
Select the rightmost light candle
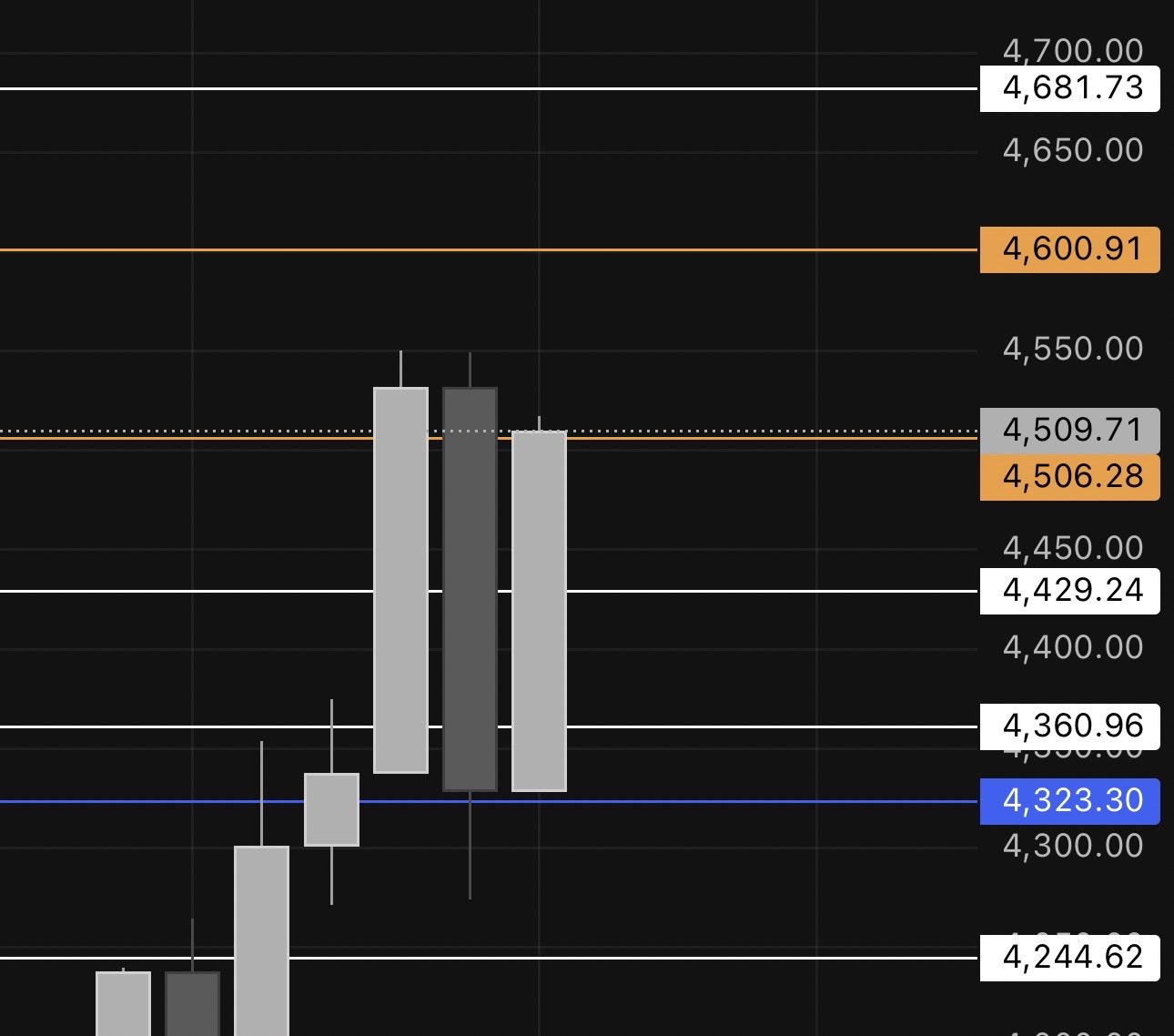[539, 610]
